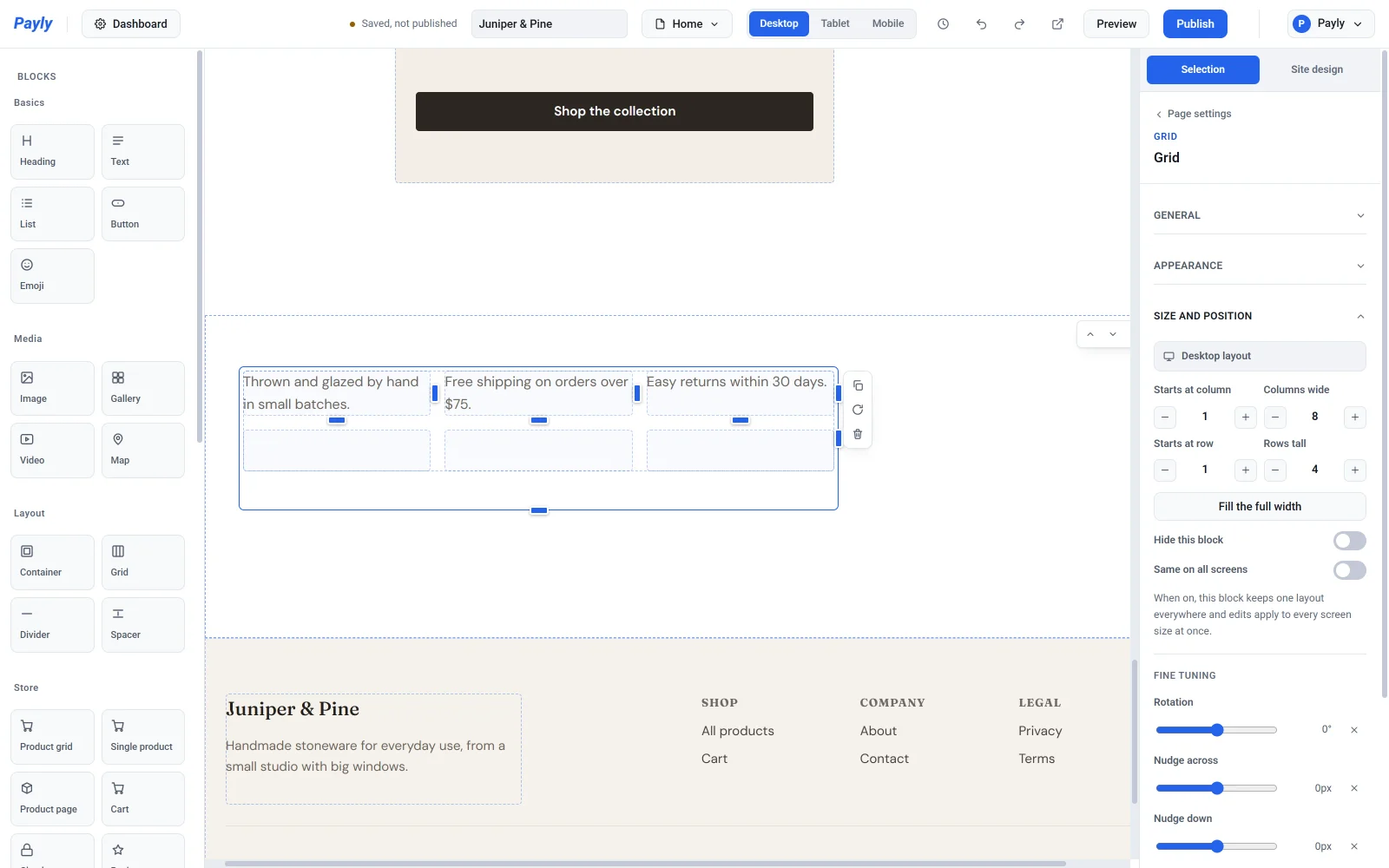Toggle Hide this block switch
1389x868 pixels.
coord(1349,541)
